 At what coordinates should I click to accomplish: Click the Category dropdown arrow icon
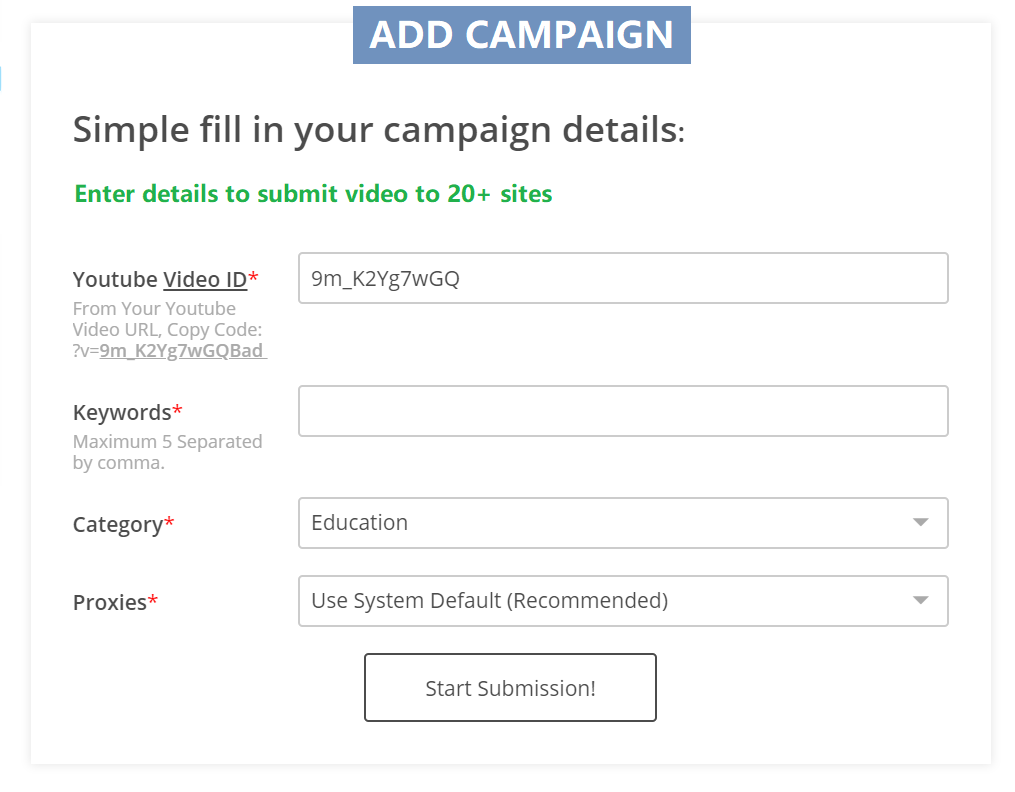tap(921, 523)
